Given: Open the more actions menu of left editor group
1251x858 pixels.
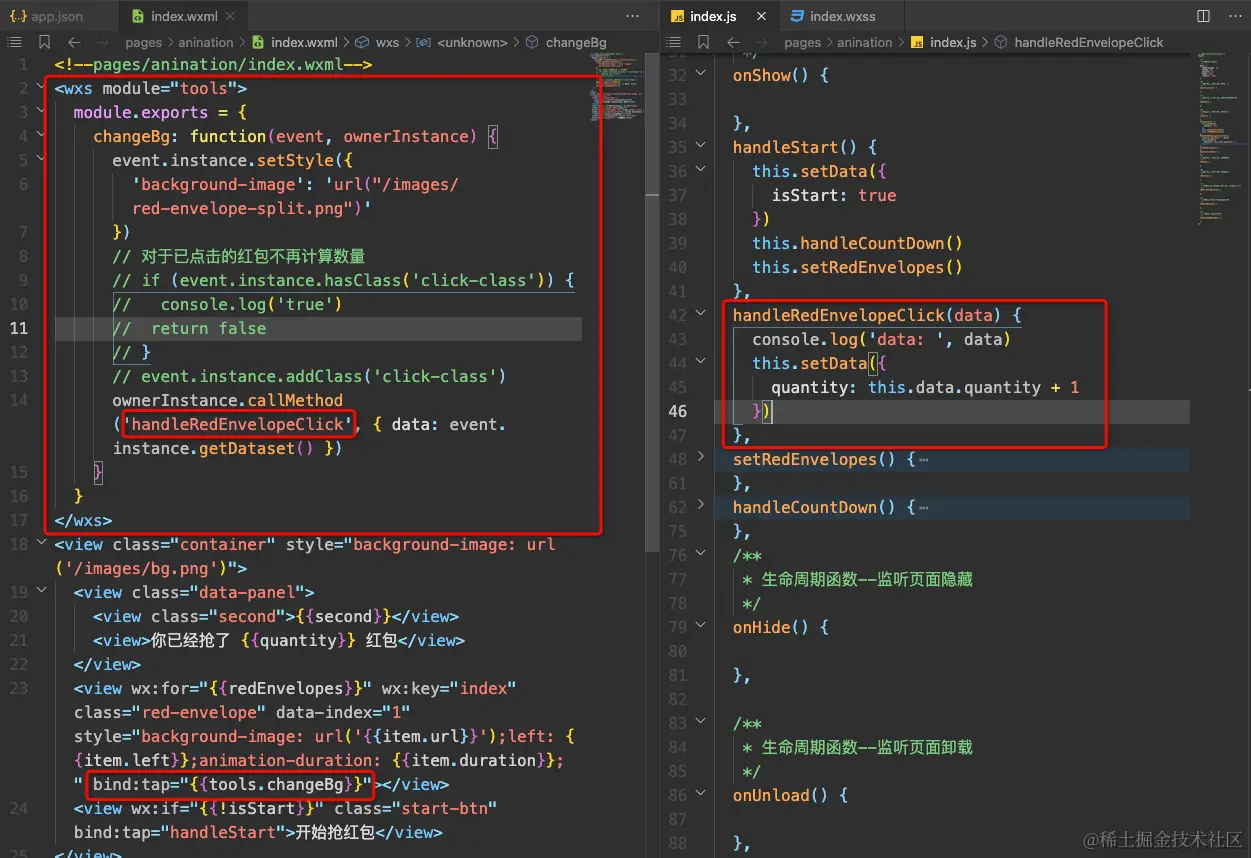Looking at the screenshot, I should pyautogui.click(x=632, y=16).
